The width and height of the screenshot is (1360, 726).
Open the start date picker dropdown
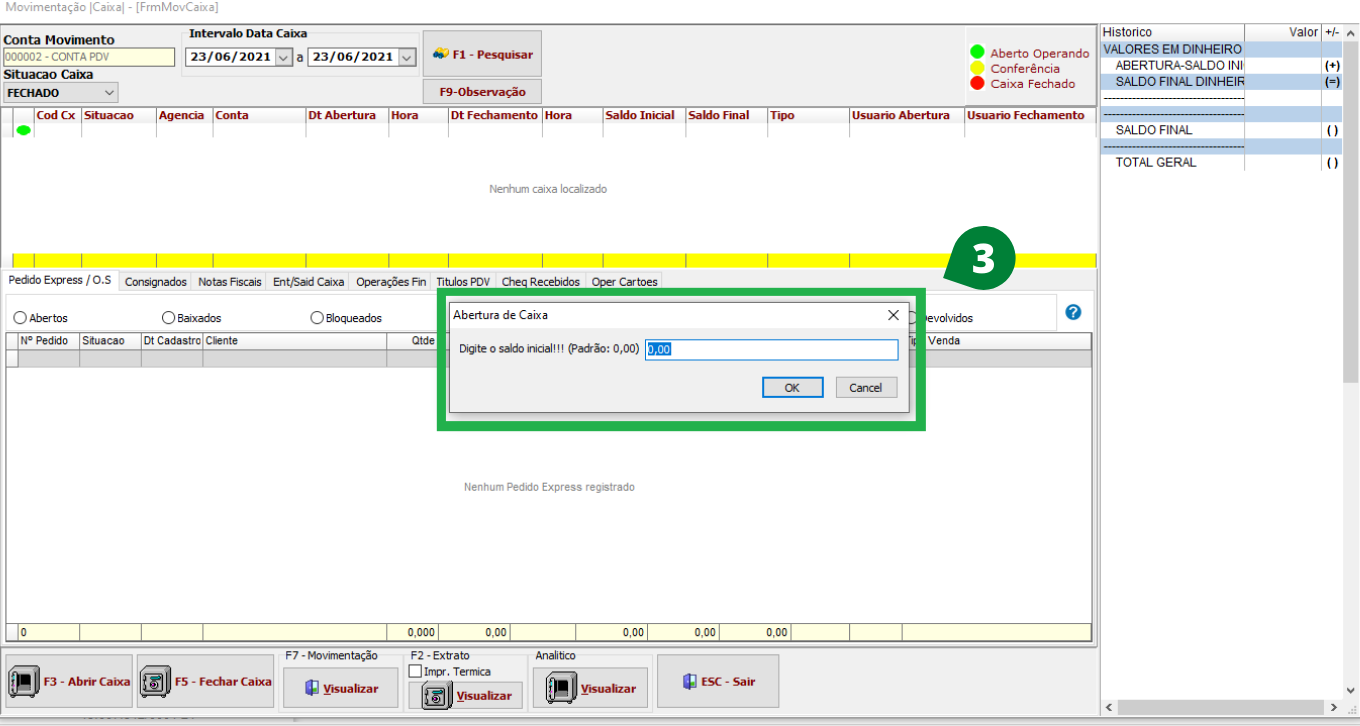283,57
